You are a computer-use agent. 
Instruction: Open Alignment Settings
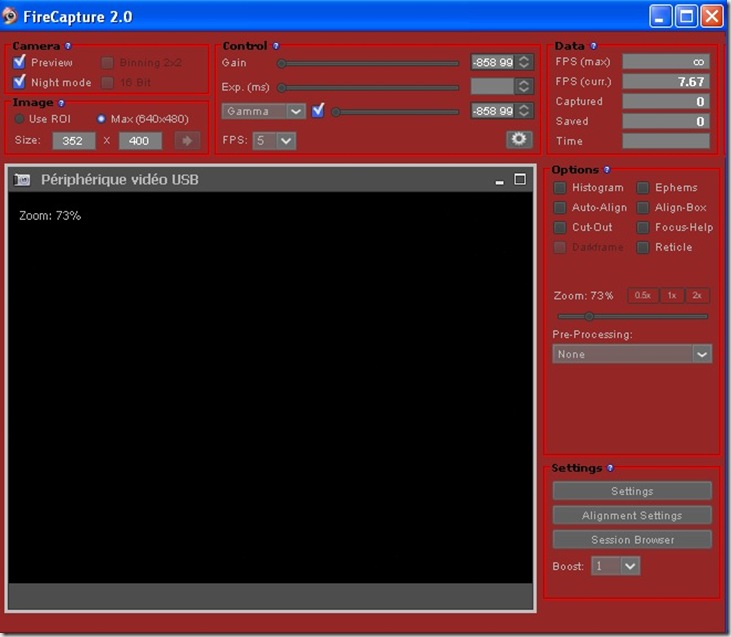click(632, 515)
